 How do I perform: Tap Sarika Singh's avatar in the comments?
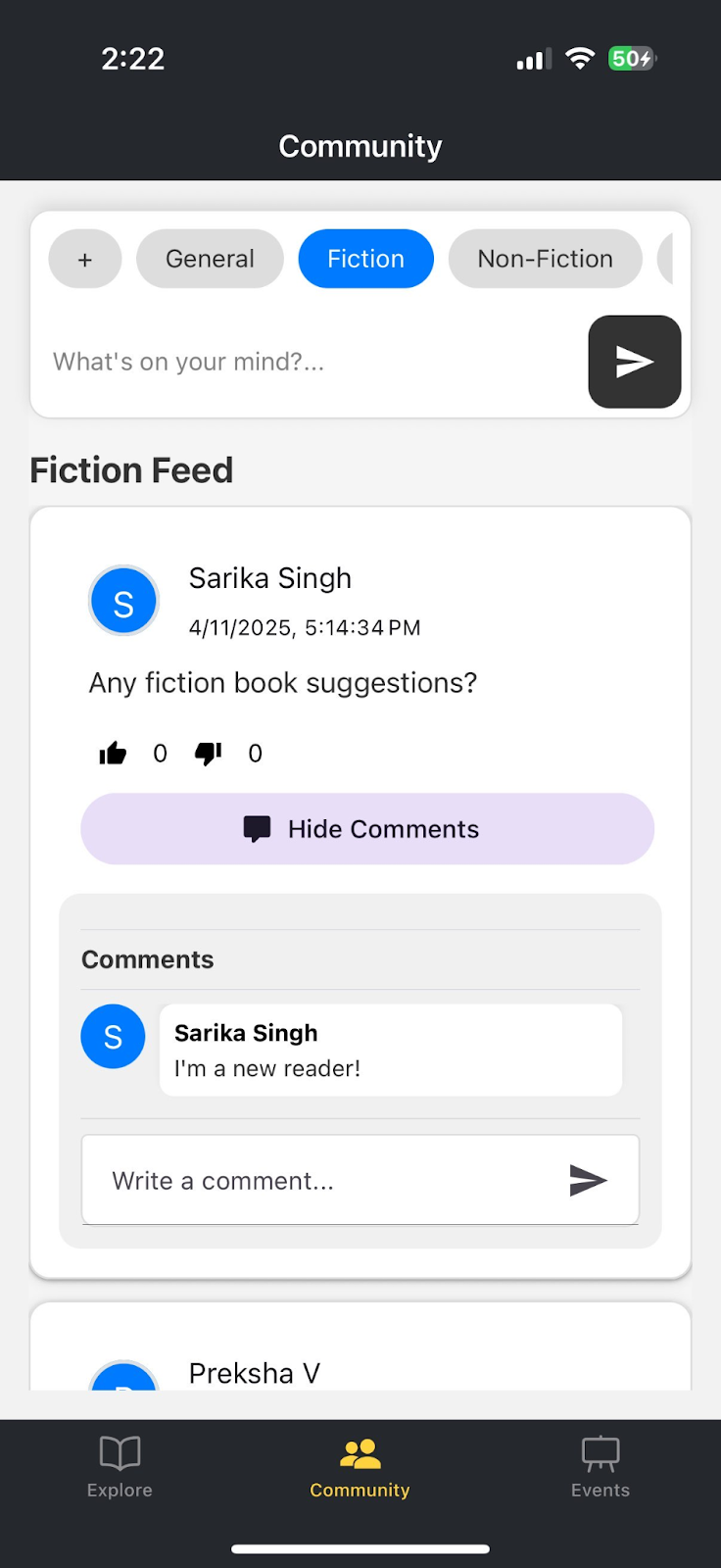[113, 1036]
